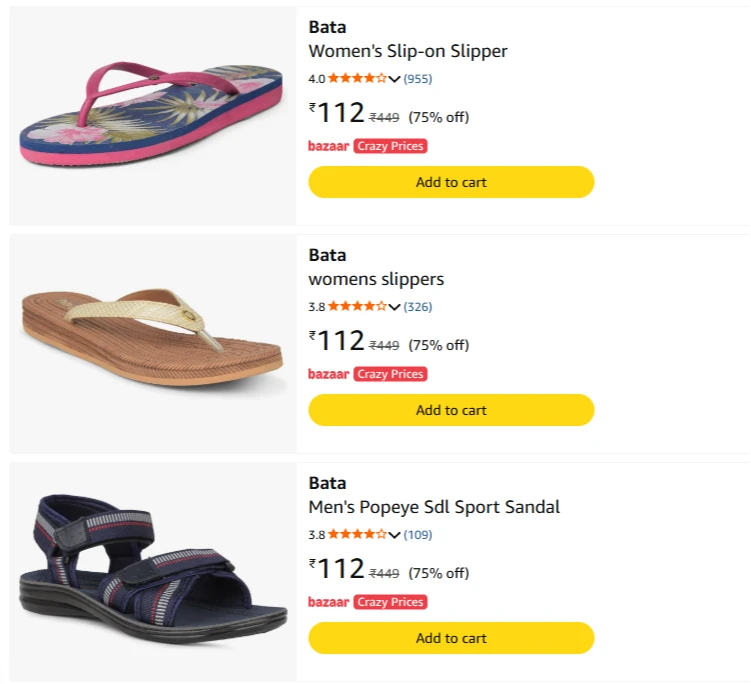Expand rating chevron for Women's Slip-on Slipper
Screen dimensions: 751x684
[x=394, y=79]
